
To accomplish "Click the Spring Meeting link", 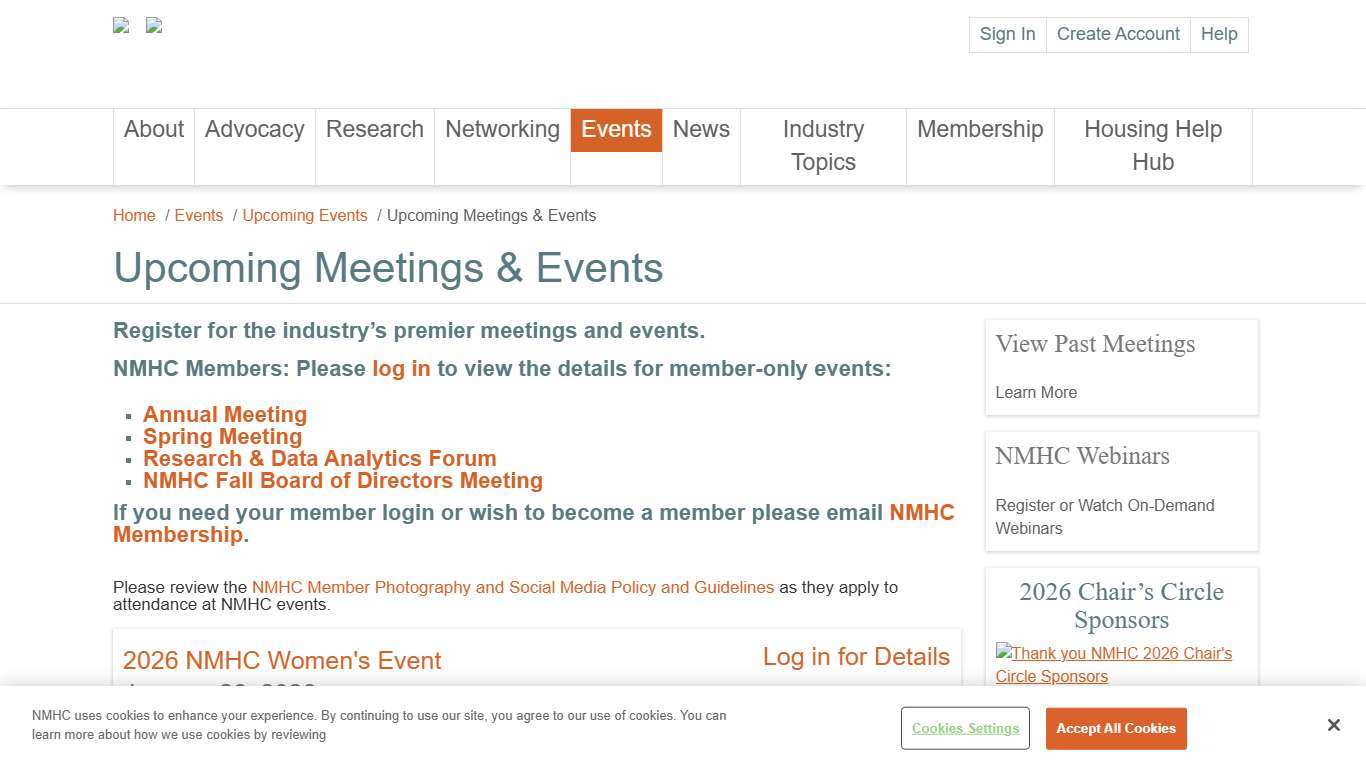I will point(222,436).
